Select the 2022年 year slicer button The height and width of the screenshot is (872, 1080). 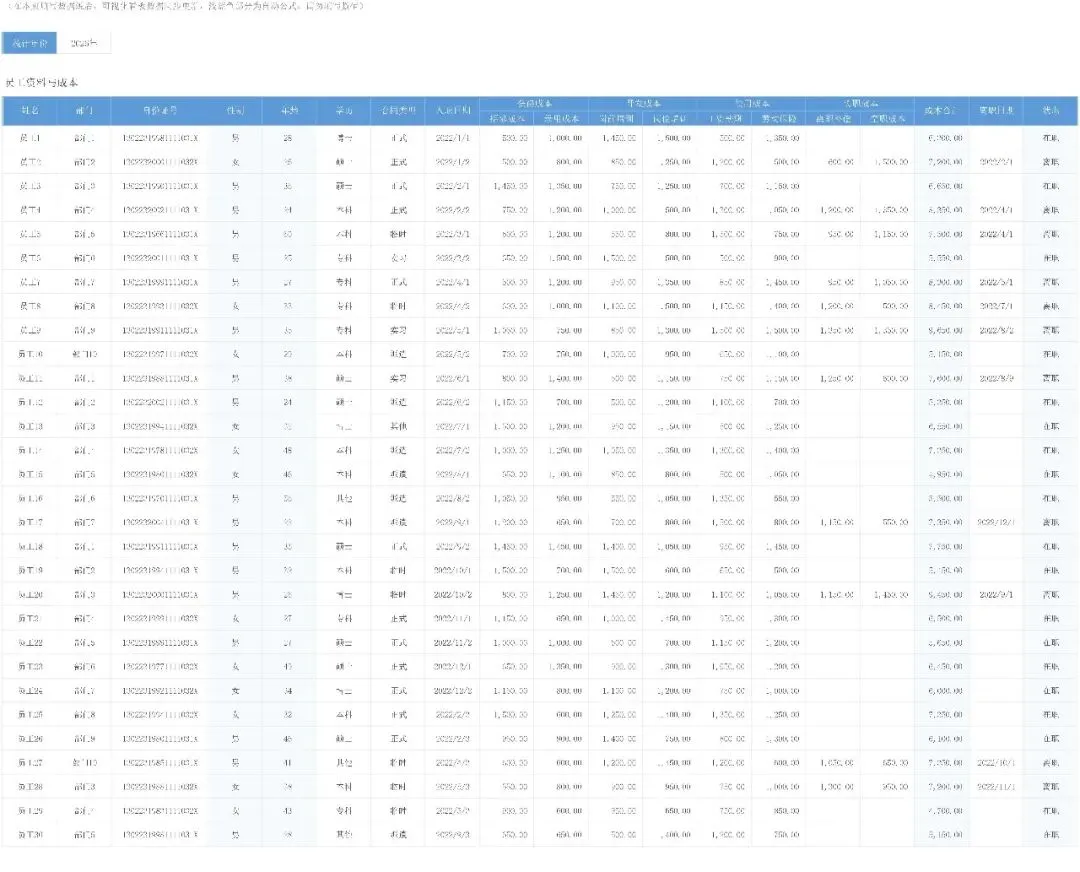(x=83, y=43)
